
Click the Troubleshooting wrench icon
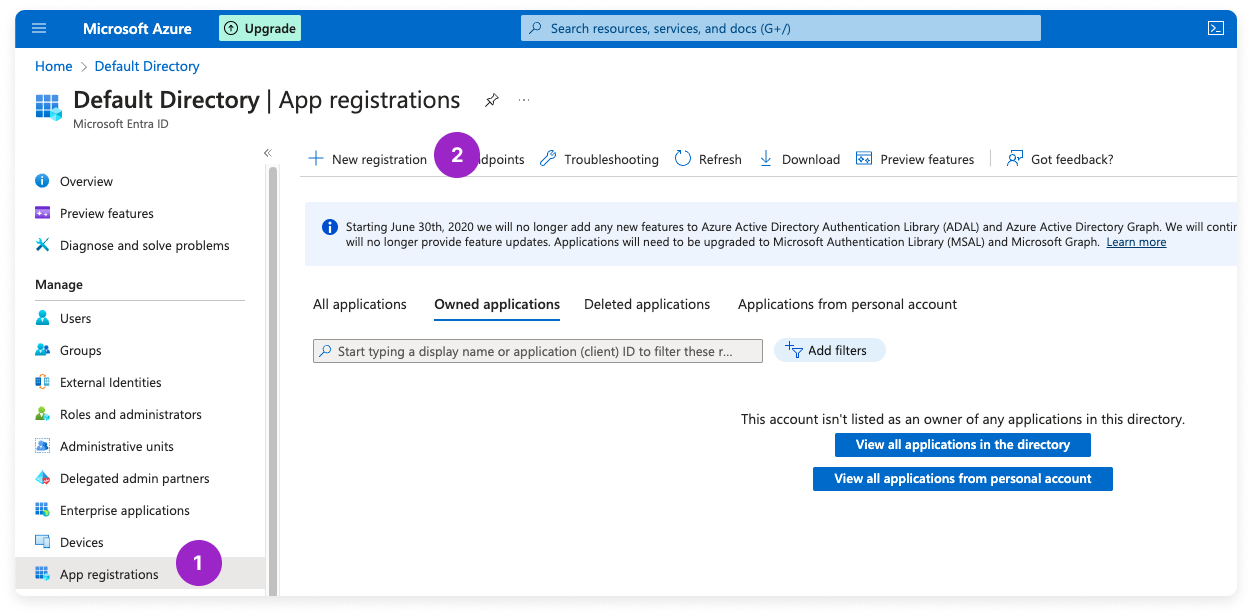coord(548,159)
